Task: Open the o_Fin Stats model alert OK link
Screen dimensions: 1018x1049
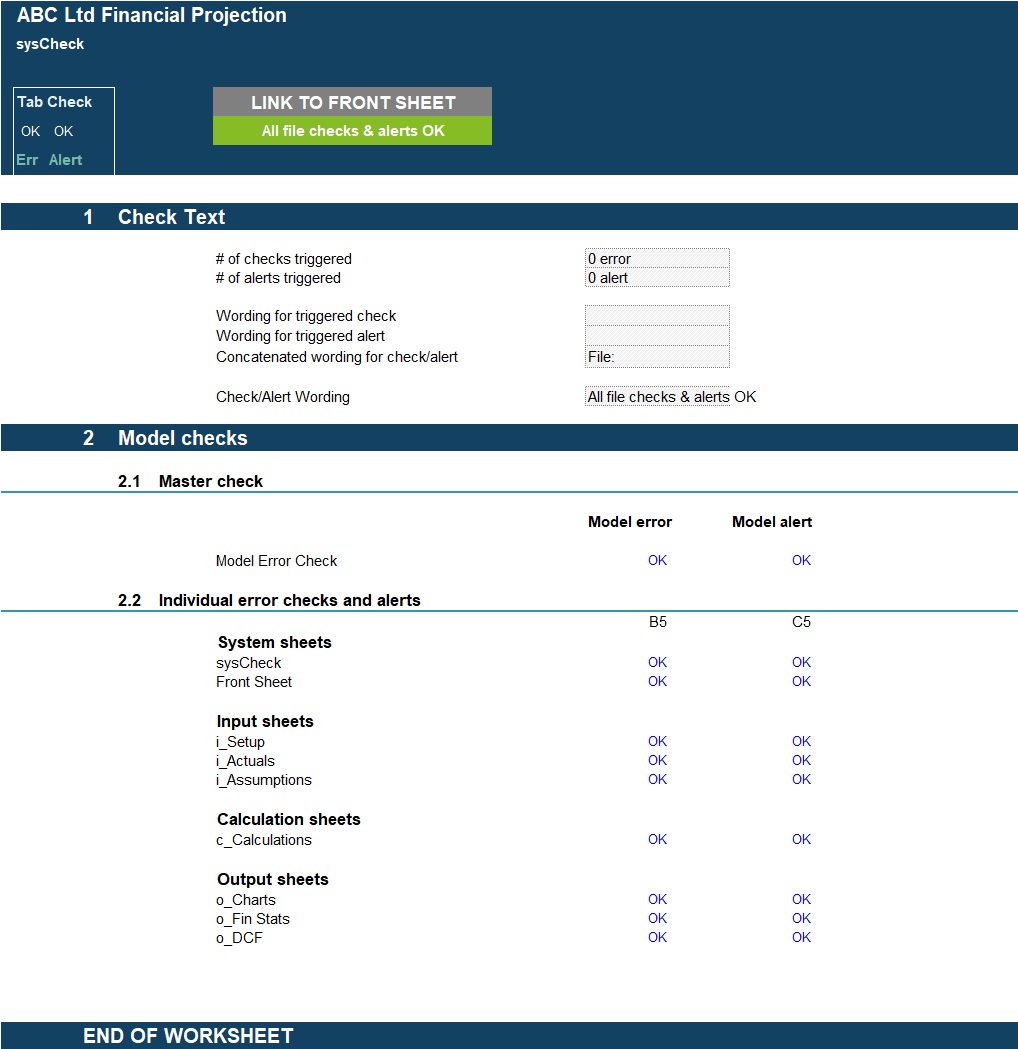Action: pyautogui.click(x=801, y=919)
